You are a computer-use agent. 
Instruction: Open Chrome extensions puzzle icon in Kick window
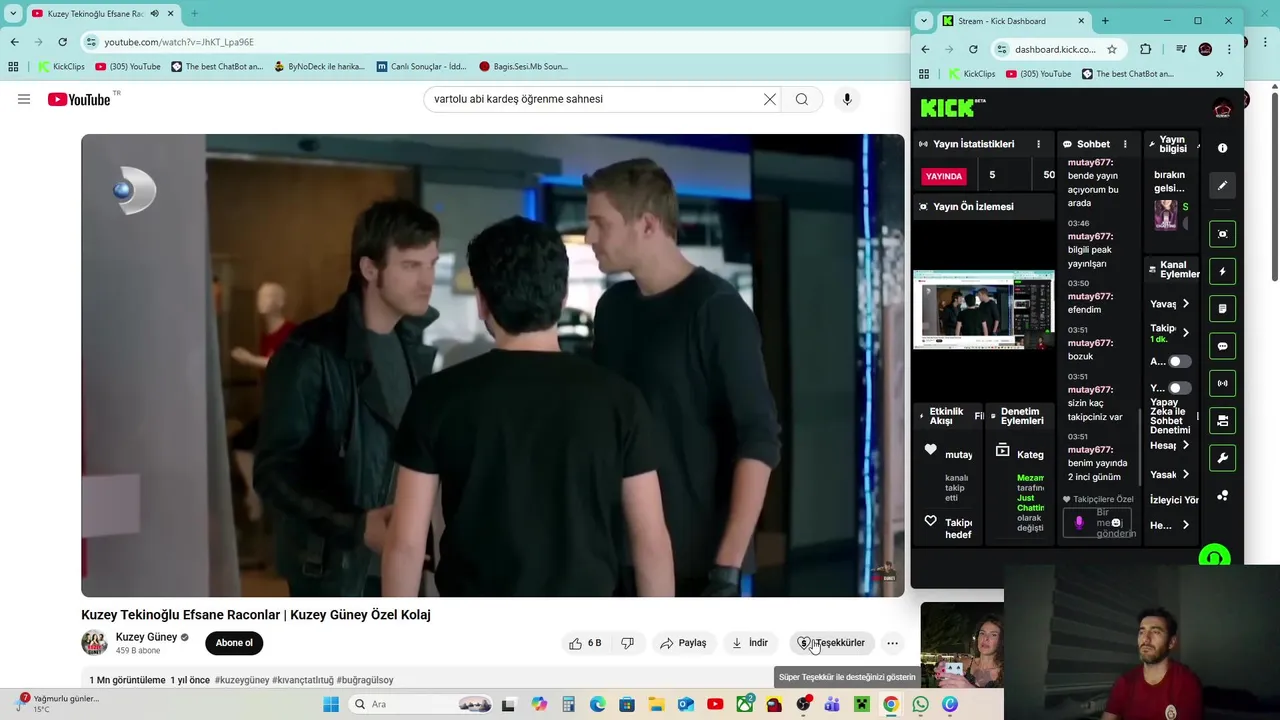point(1146,49)
